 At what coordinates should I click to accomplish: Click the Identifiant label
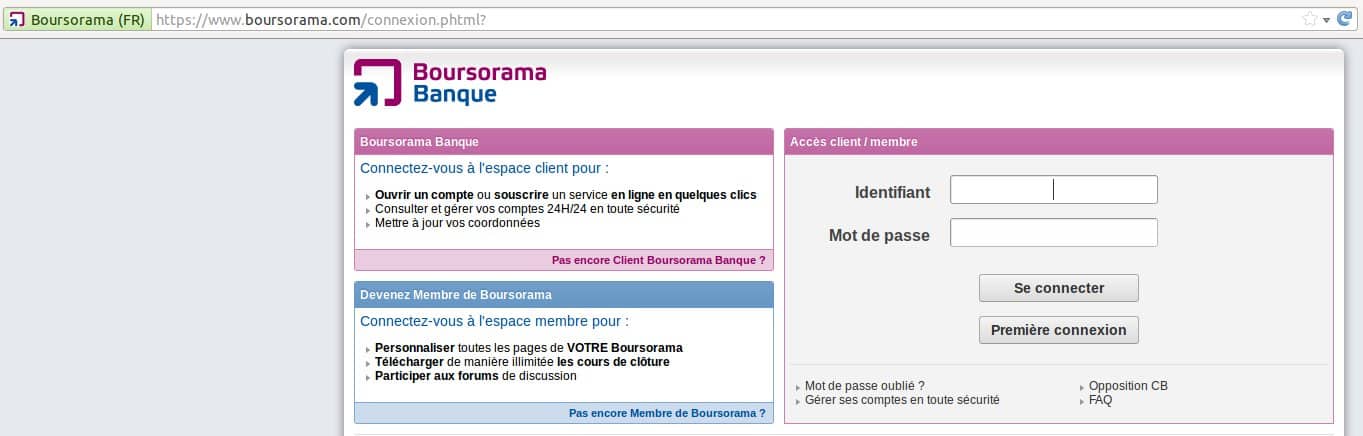point(892,192)
